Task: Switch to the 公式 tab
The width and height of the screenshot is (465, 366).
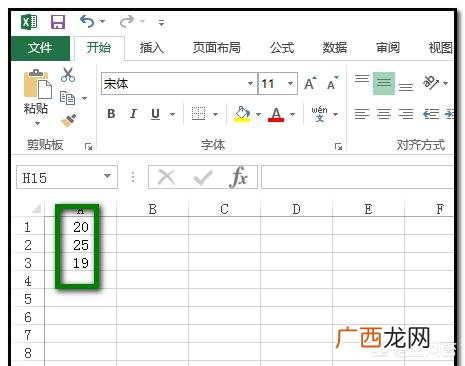Action: [x=282, y=48]
